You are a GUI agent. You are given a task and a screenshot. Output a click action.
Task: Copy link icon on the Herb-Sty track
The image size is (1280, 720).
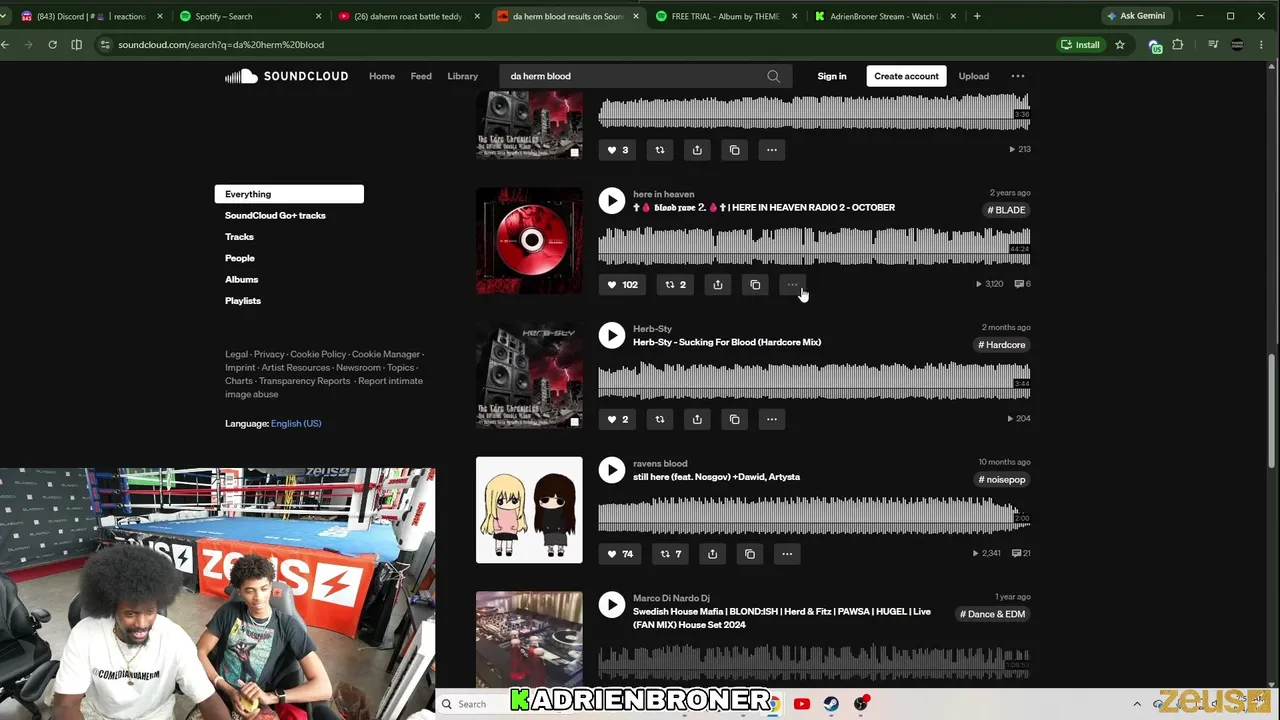point(734,419)
